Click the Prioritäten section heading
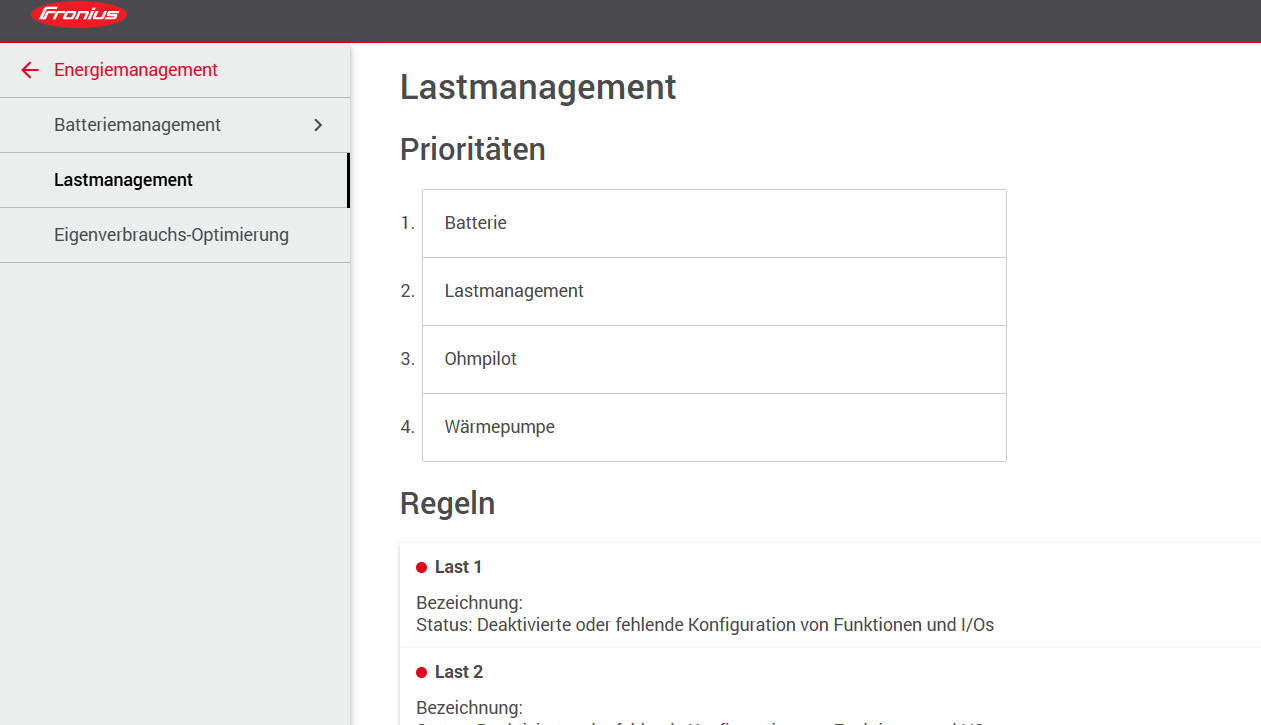 (x=473, y=149)
